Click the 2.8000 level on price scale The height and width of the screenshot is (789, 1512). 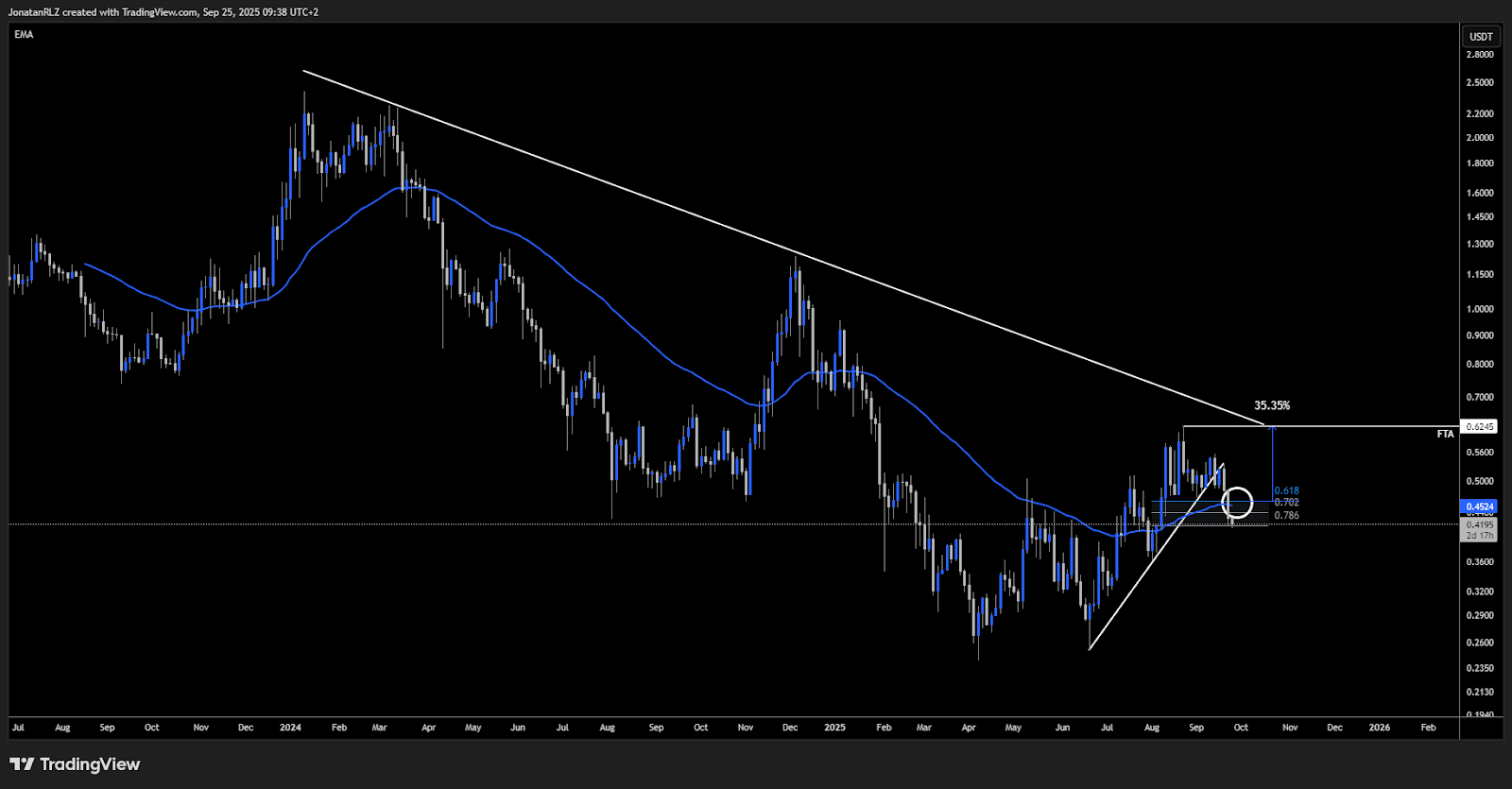[1479, 55]
